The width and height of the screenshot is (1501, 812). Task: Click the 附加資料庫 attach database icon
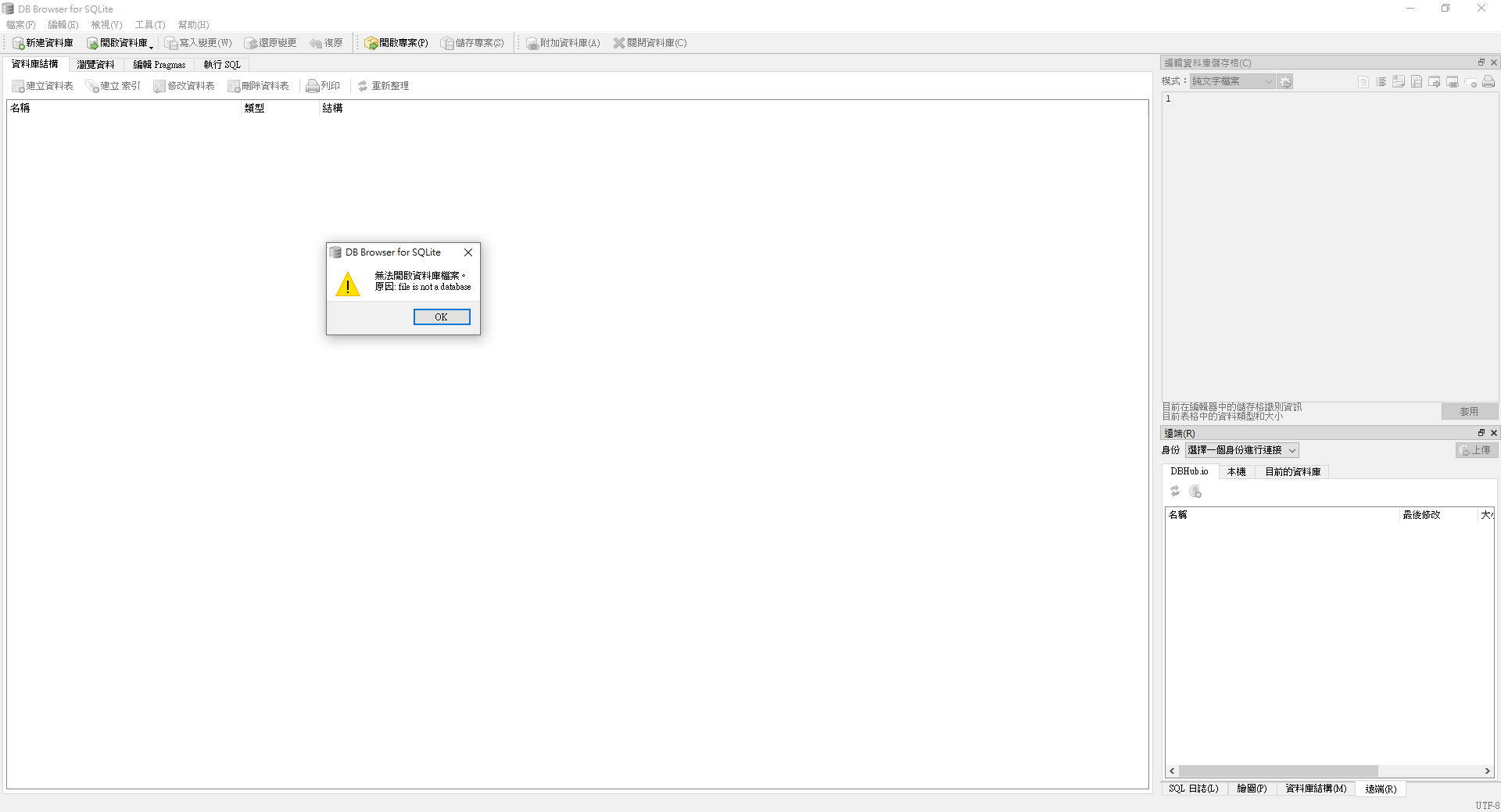coord(532,43)
